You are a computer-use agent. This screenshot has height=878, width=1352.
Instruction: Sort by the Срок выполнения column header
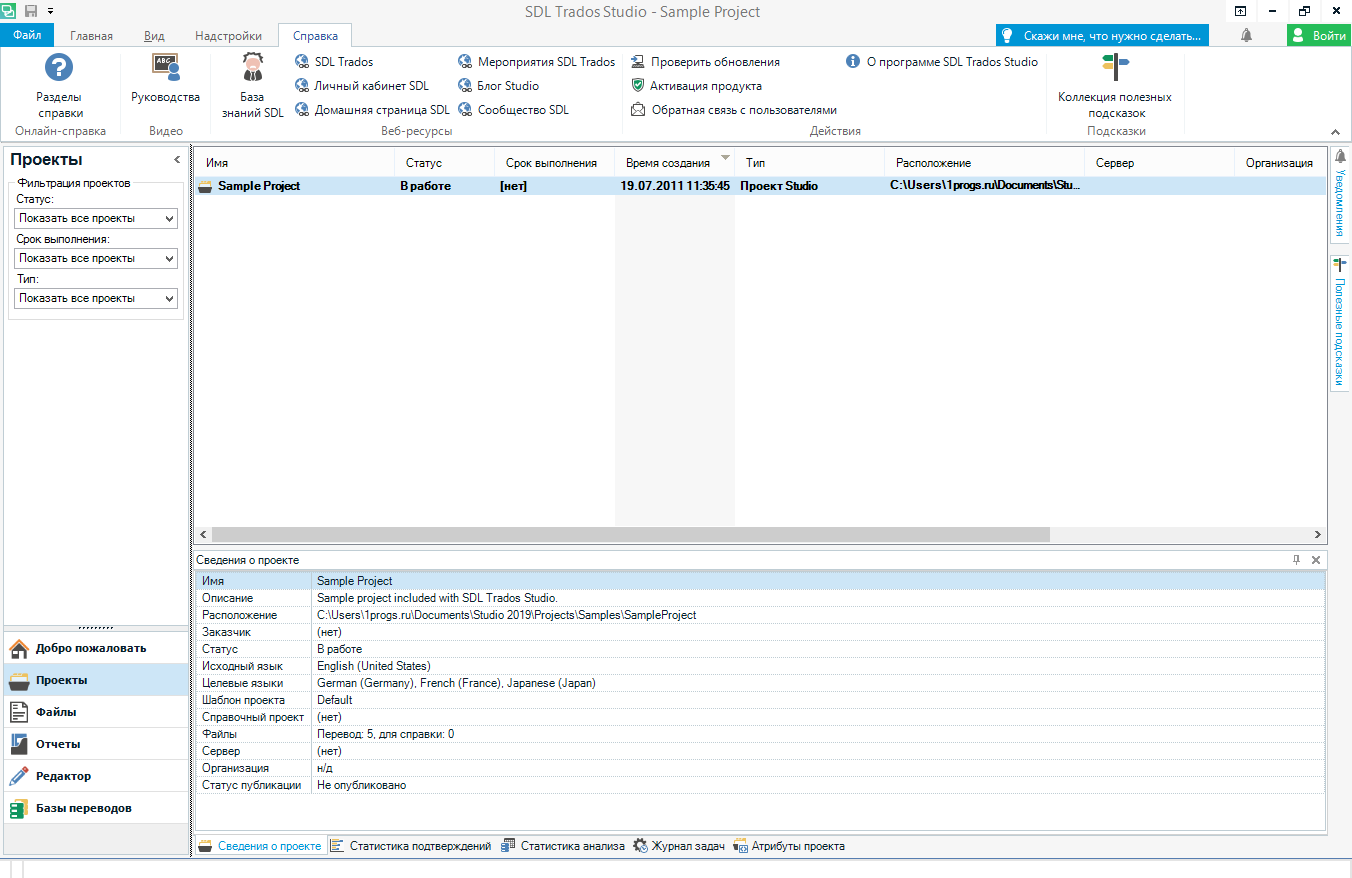(x=555, y=163)
